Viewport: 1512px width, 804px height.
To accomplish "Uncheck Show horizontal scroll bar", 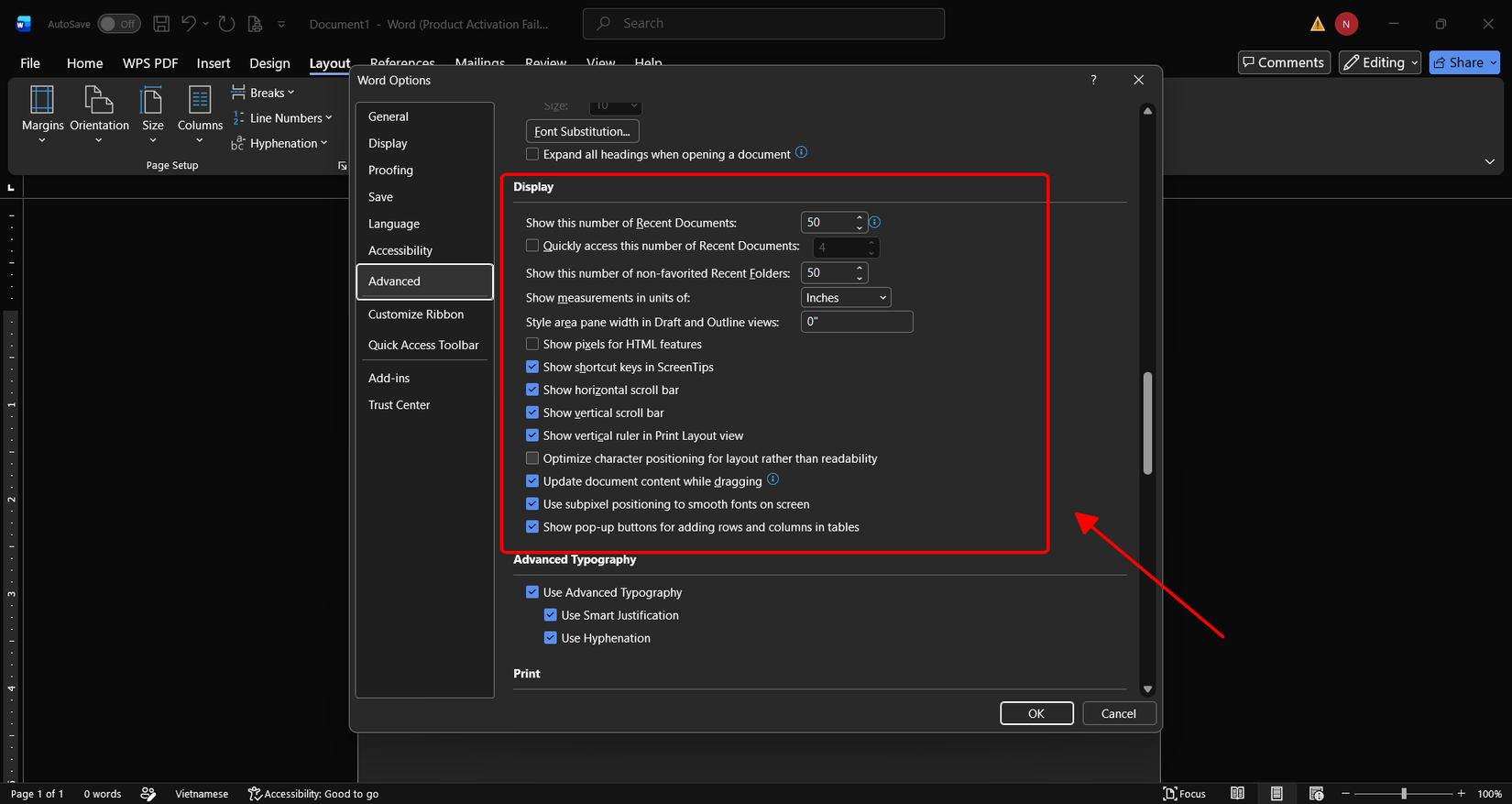I will tap(532, 390).
